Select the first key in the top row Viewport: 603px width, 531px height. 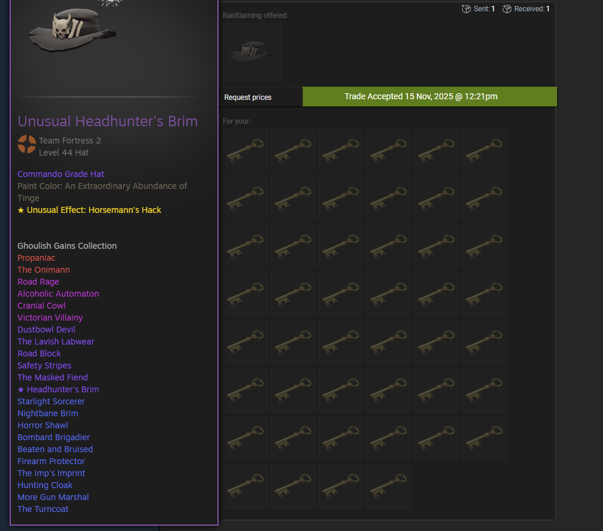pos(245,151)
